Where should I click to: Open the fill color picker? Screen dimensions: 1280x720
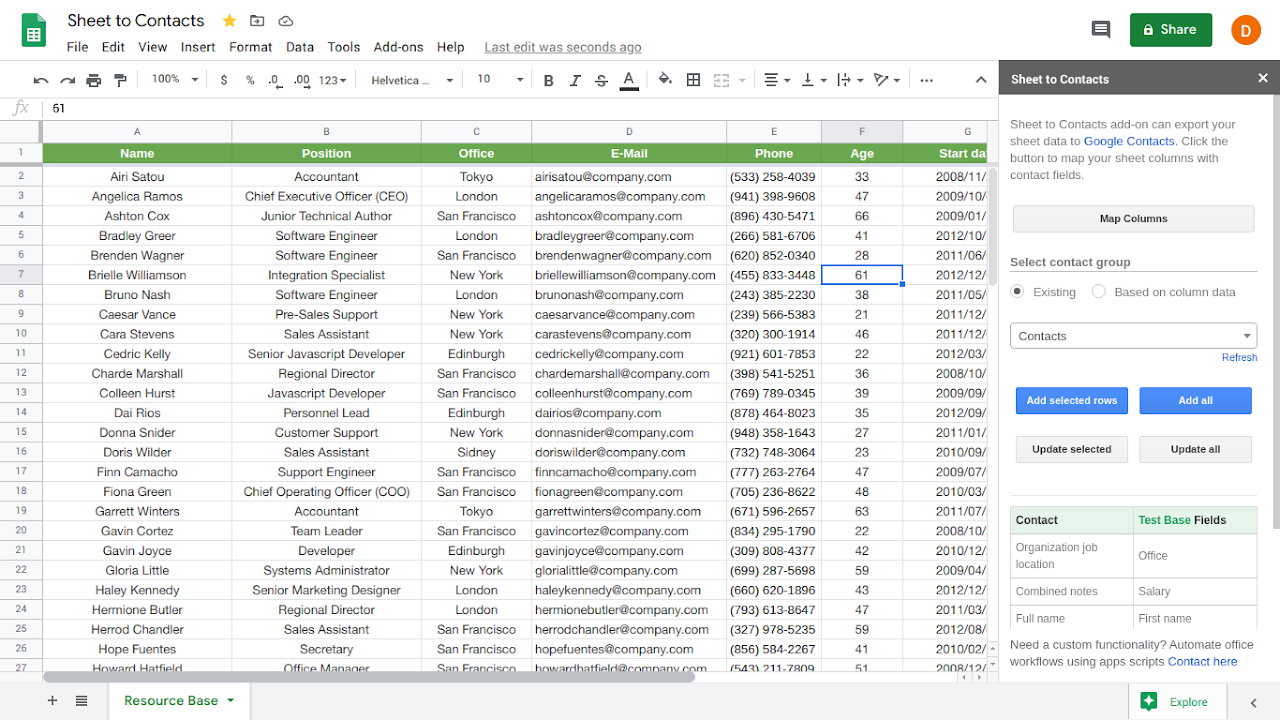pos(665,80)
